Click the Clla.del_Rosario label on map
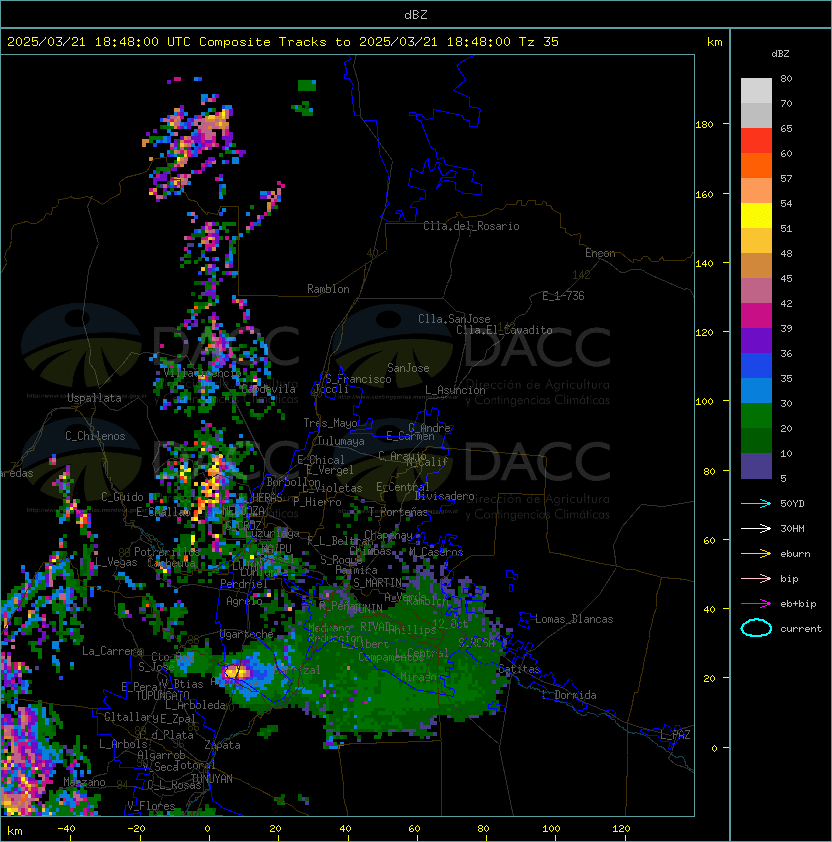 pos(471,226)
